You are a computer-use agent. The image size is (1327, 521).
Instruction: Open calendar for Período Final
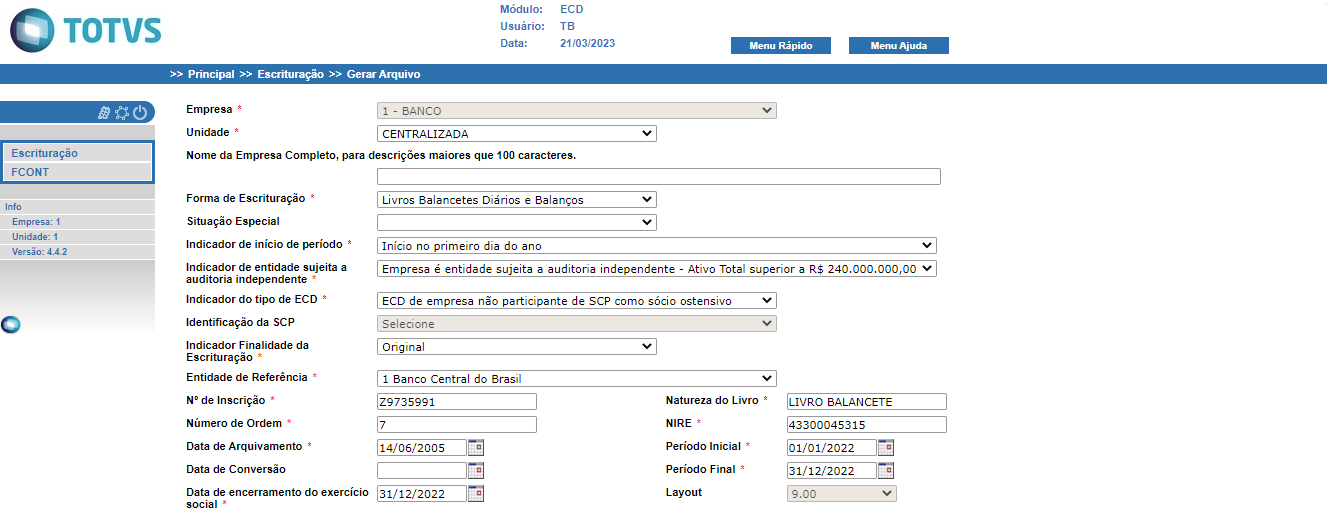click(886, 470)
